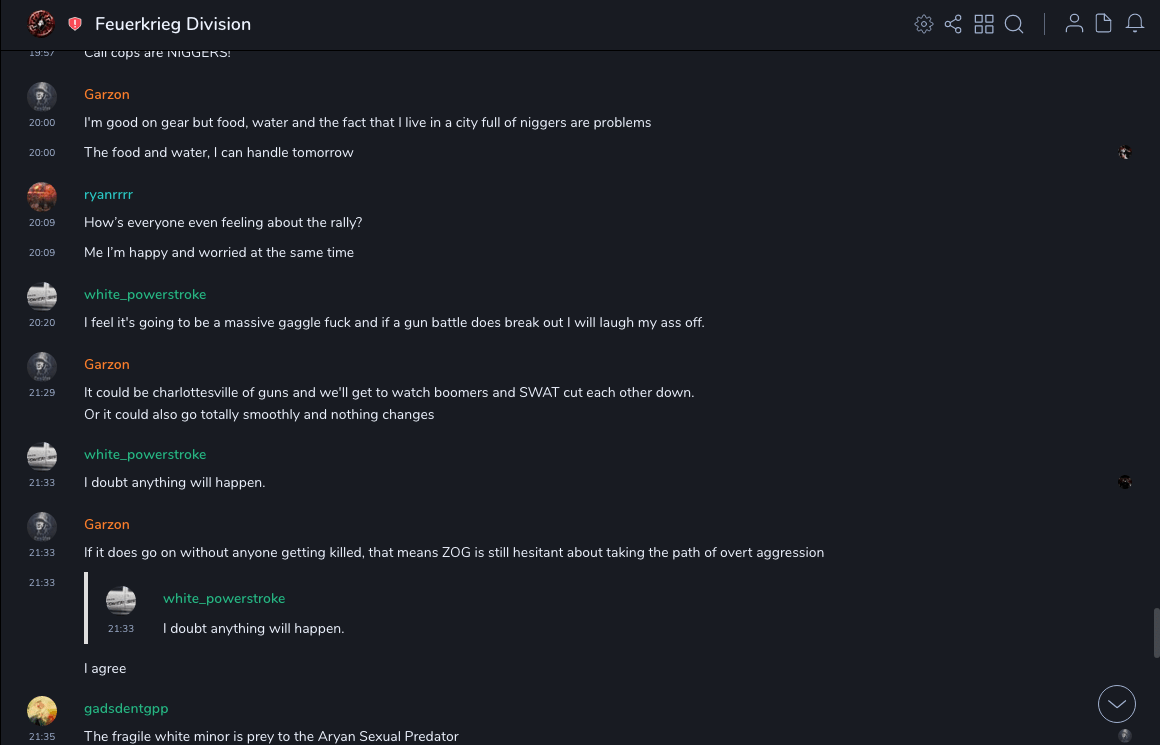Search messages with magnifier icon
The width and height of the screenshot is (1160, 745).
1014,24
